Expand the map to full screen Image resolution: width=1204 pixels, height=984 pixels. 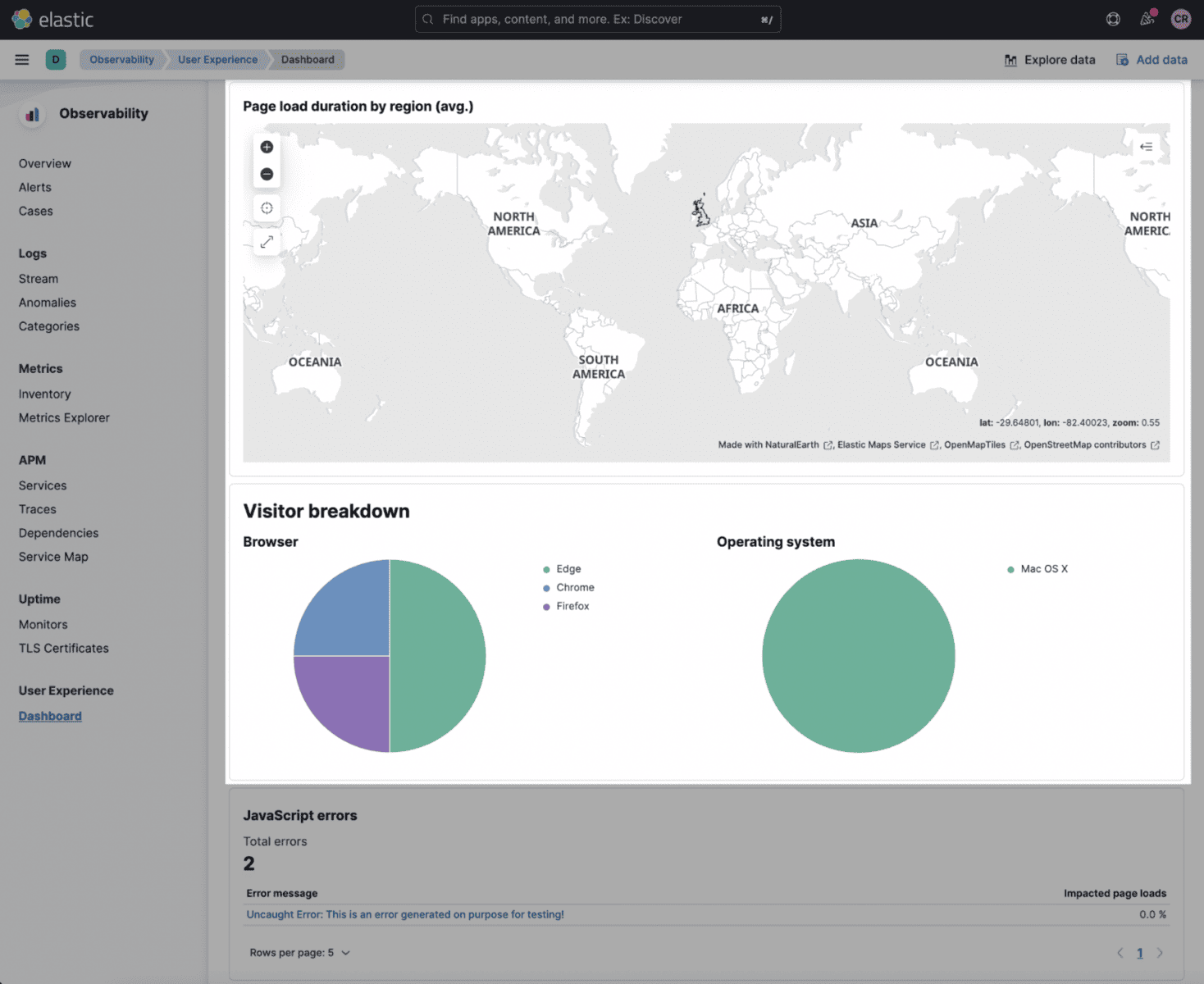pos(267,241)
